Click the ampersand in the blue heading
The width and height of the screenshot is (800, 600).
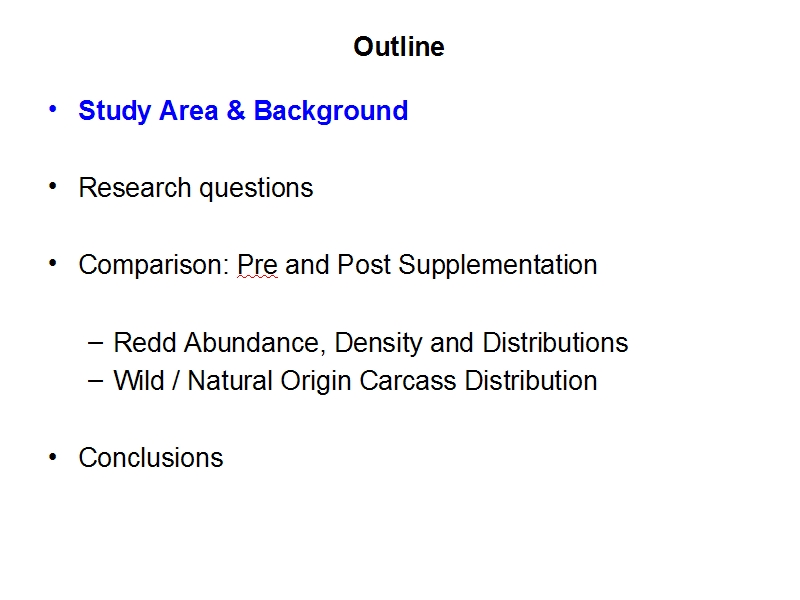click(x=236, y=110)
